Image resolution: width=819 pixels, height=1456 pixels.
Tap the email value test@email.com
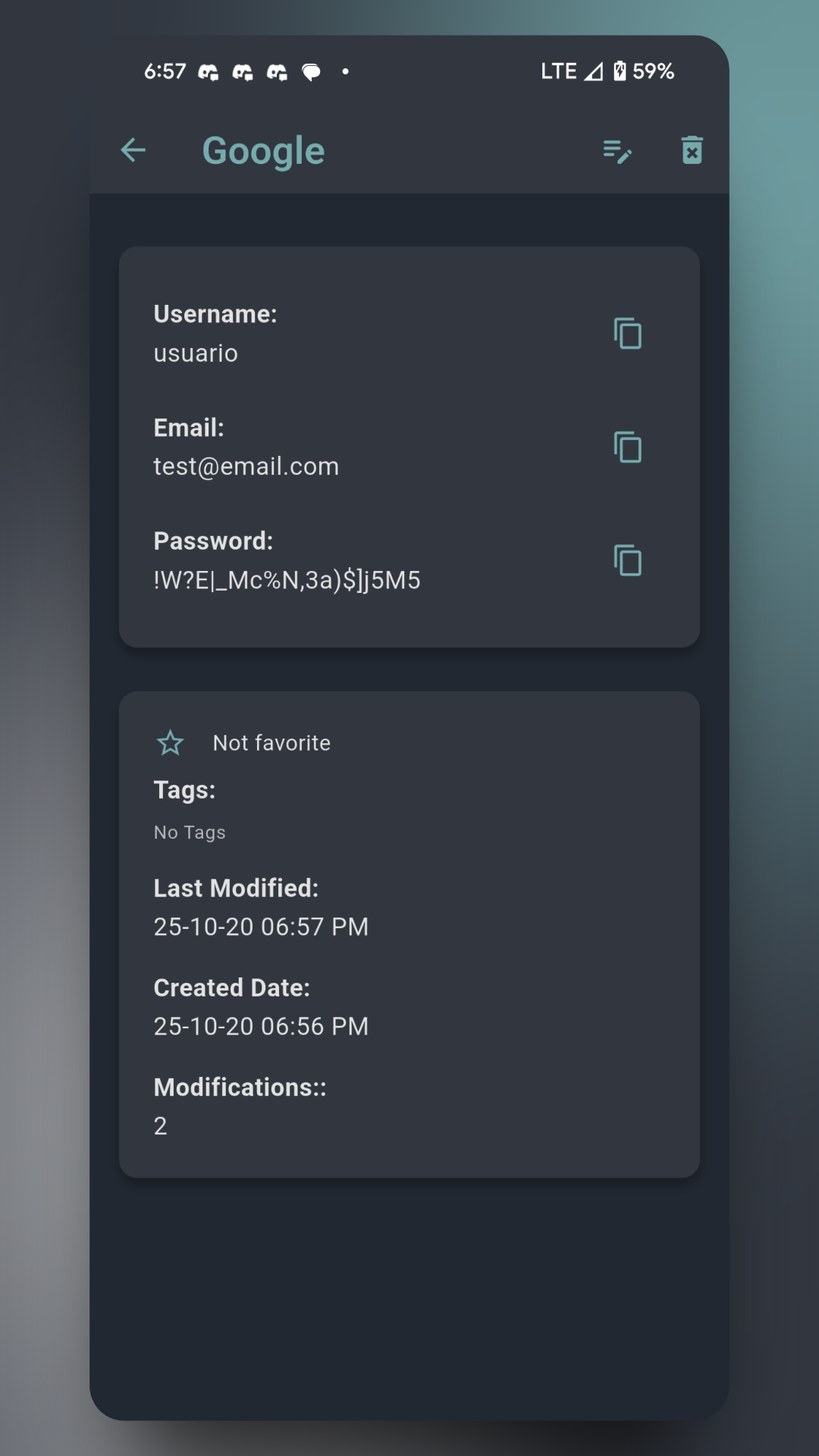pos(246,466)
